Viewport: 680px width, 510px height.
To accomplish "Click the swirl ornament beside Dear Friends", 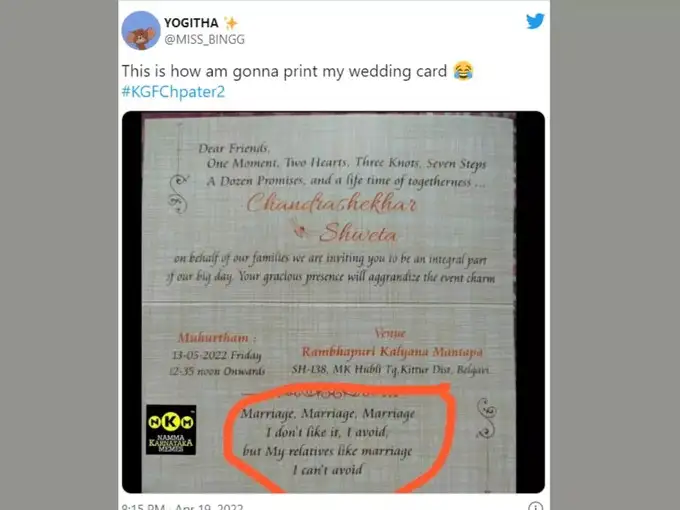I will click(x=178, y=193).
